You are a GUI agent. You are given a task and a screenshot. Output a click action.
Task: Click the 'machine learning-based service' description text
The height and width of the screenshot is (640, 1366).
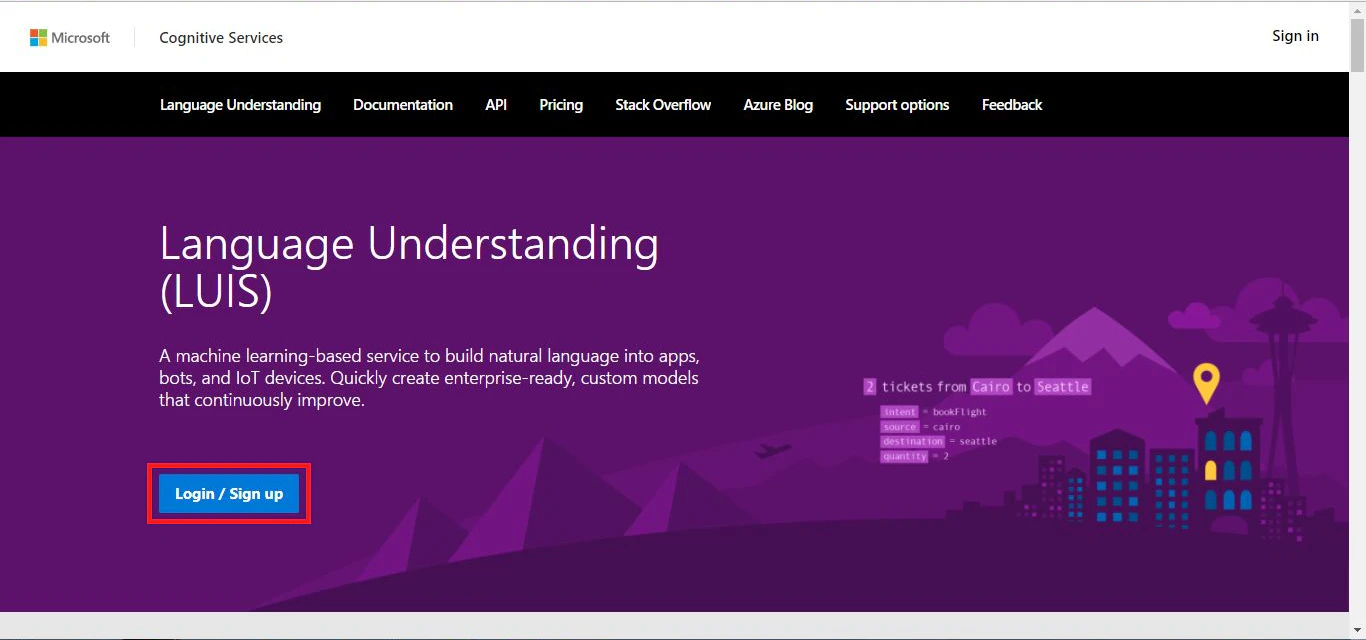pyautogui.click(x=429, y=378)
